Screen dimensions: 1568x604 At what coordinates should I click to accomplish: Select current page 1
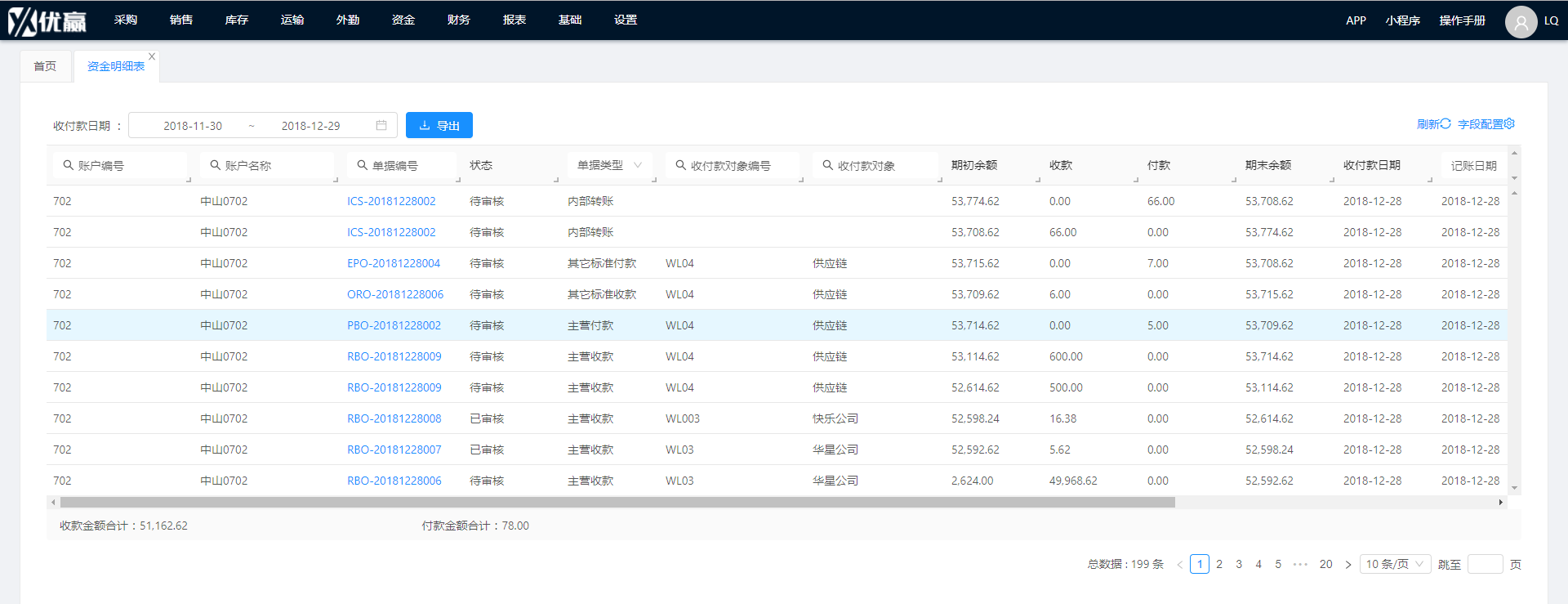tap(1200, 564)
